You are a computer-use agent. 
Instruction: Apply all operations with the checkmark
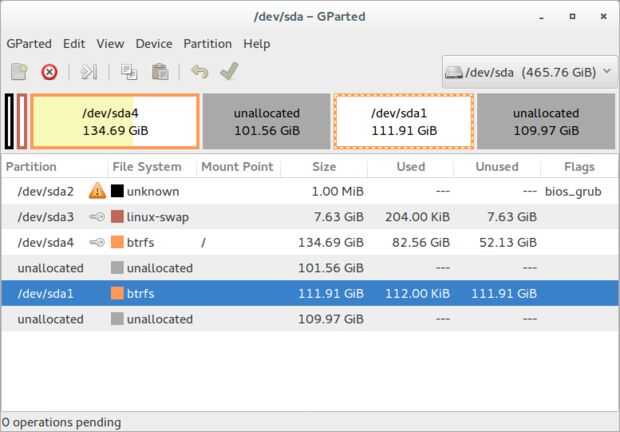tap(229, 71)
